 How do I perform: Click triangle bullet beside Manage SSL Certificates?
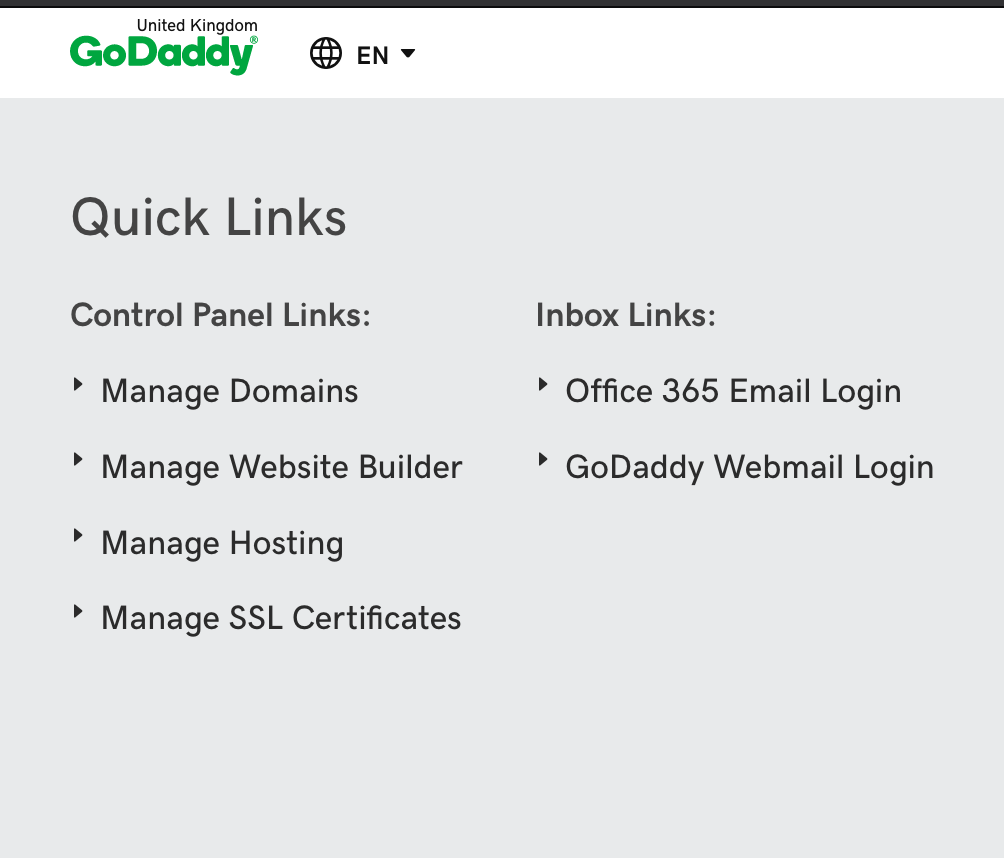(x=78, y=611)
